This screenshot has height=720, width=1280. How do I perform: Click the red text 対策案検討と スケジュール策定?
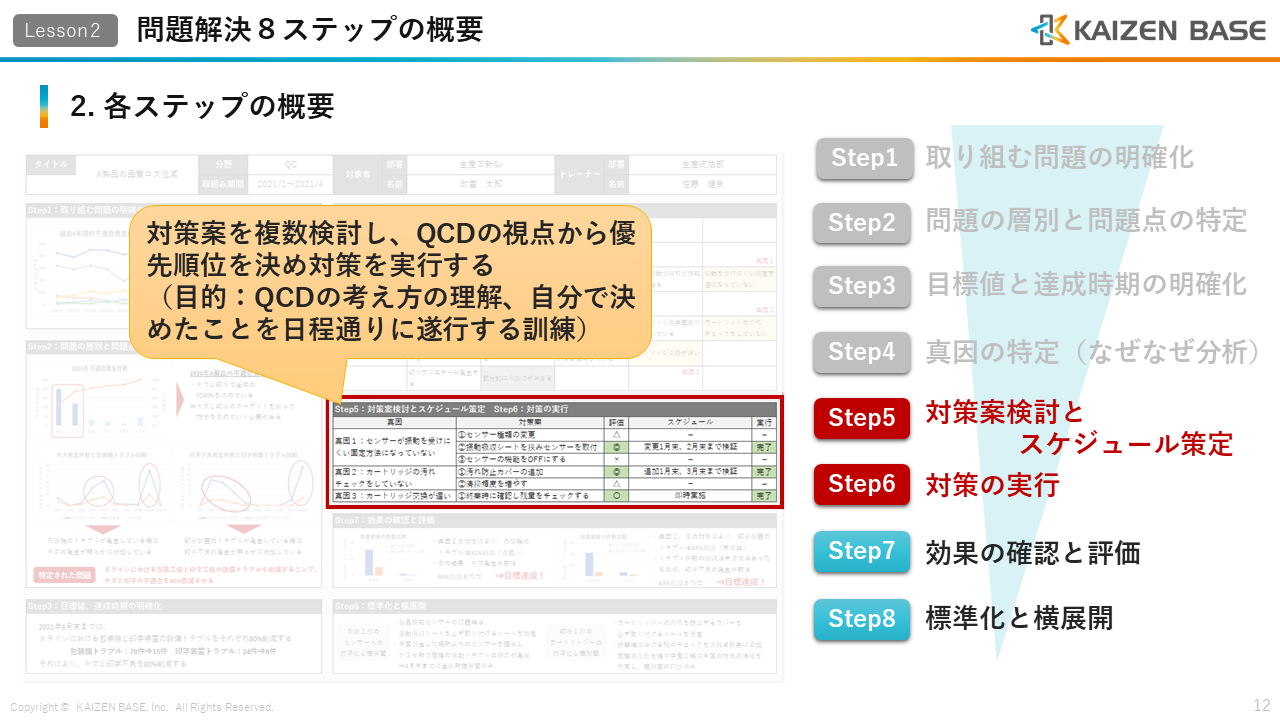point(1079,427)
